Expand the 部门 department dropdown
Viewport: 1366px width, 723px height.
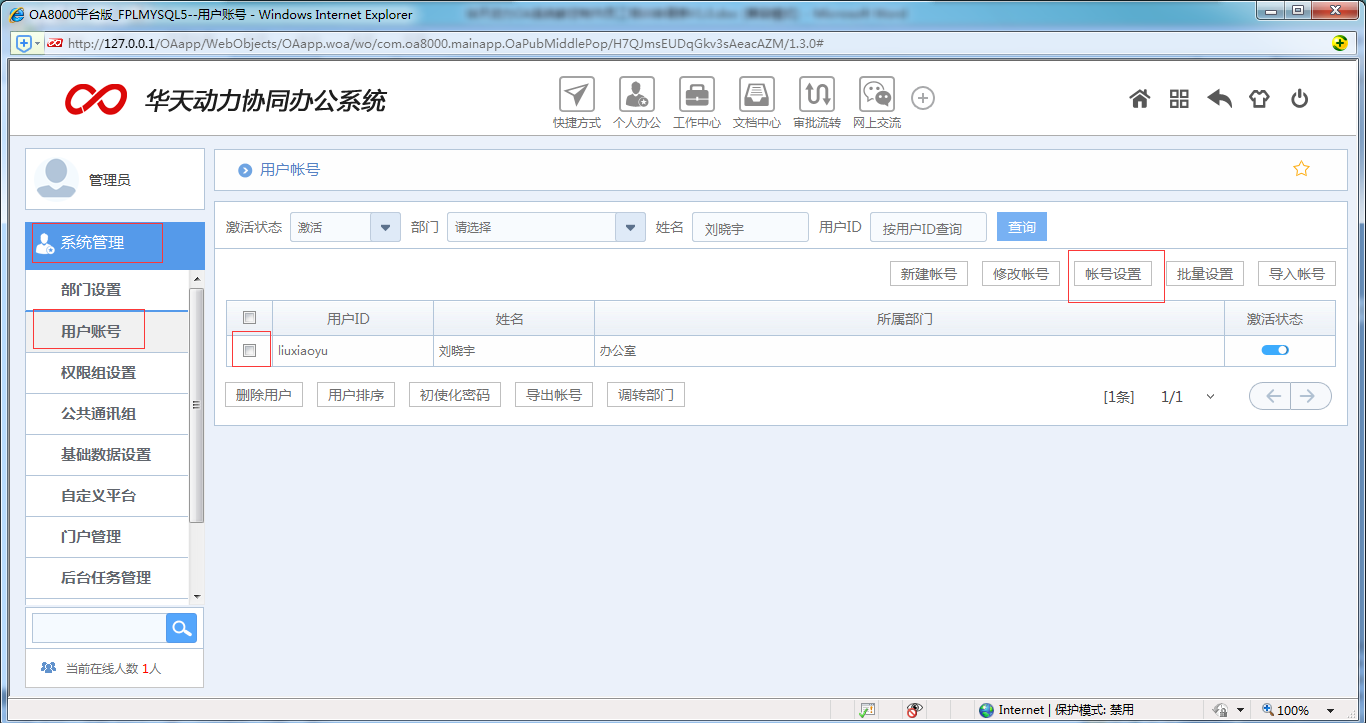point(630,227)
